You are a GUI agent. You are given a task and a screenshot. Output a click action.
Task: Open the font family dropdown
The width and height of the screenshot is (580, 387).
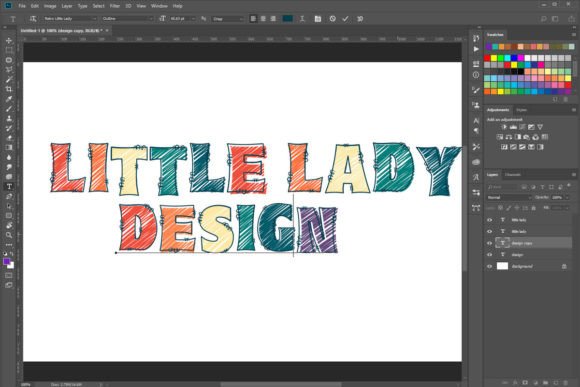70,18
